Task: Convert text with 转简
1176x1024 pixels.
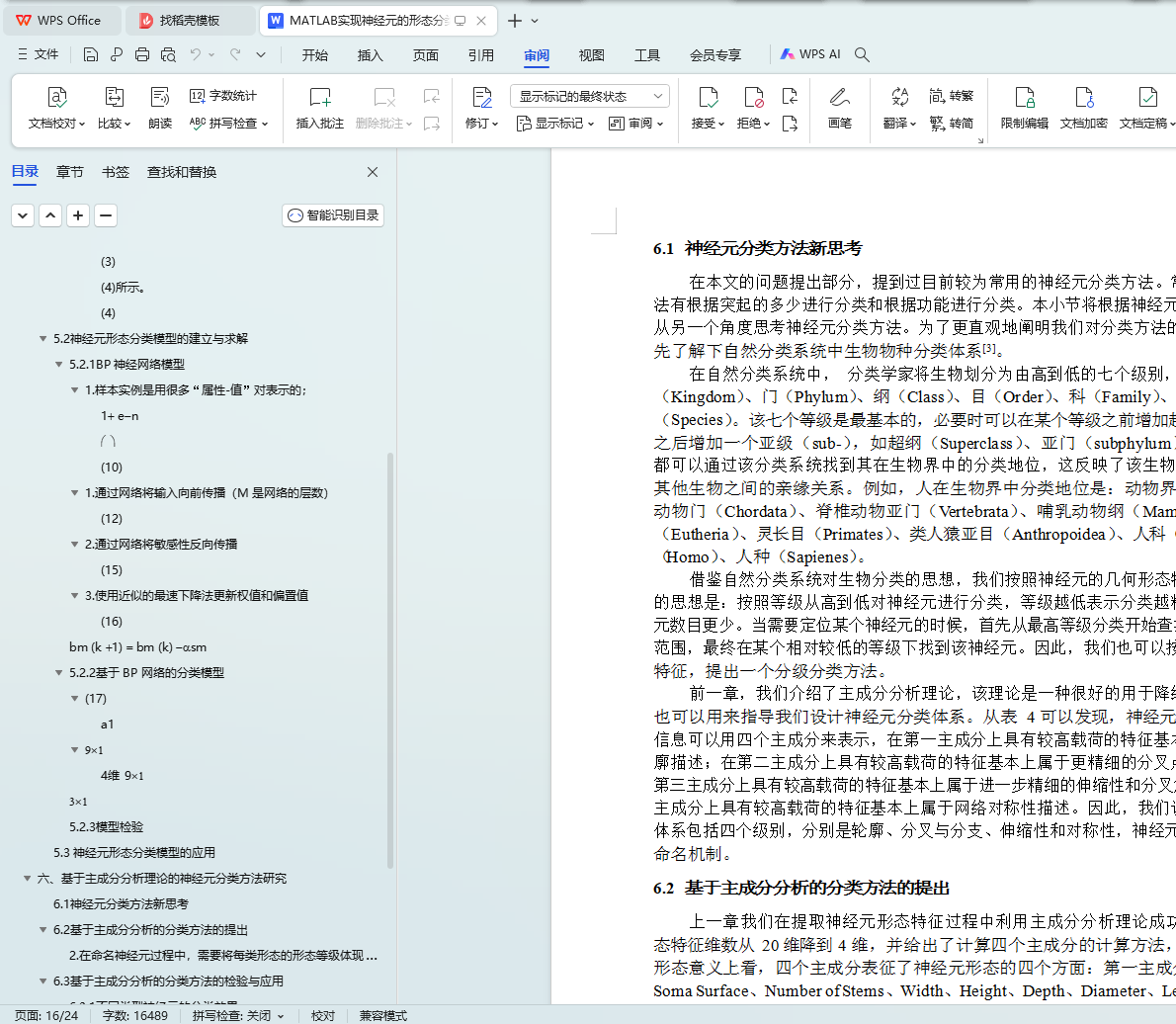Action: [951, 123]
